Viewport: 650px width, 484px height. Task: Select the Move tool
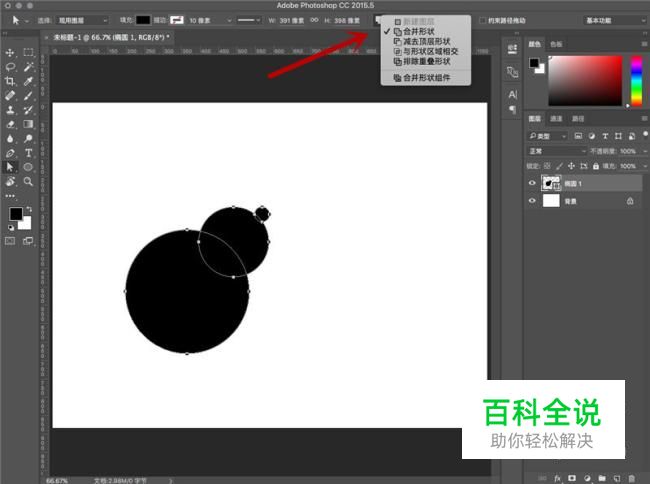coord(10,52)
